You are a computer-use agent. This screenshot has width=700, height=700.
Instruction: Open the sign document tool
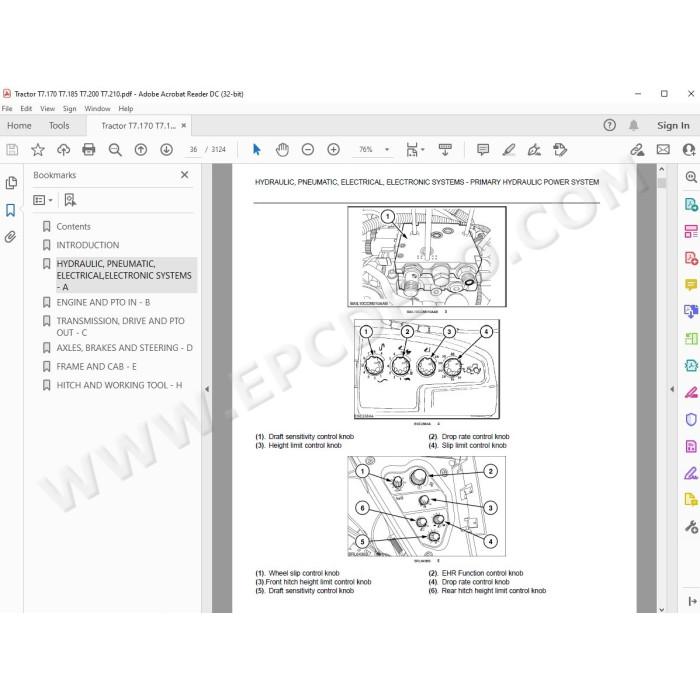[534, 150]
